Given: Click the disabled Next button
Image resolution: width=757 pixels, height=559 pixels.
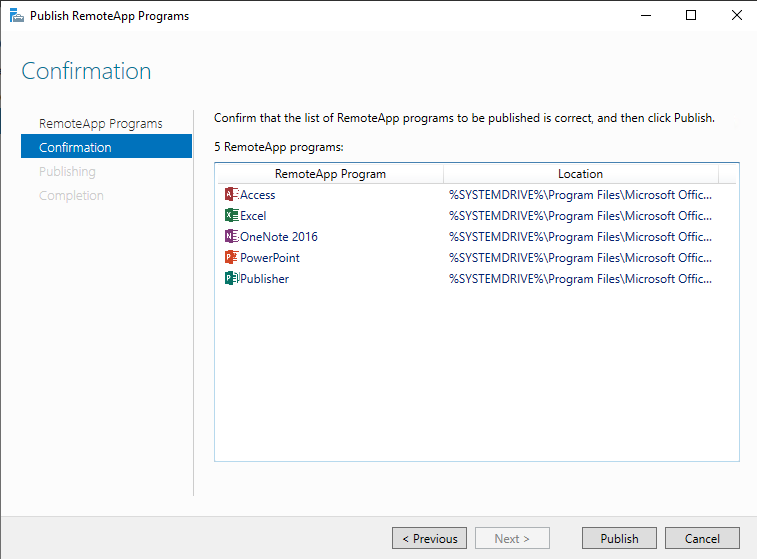Looking at the screenshot, I should 512,538.
